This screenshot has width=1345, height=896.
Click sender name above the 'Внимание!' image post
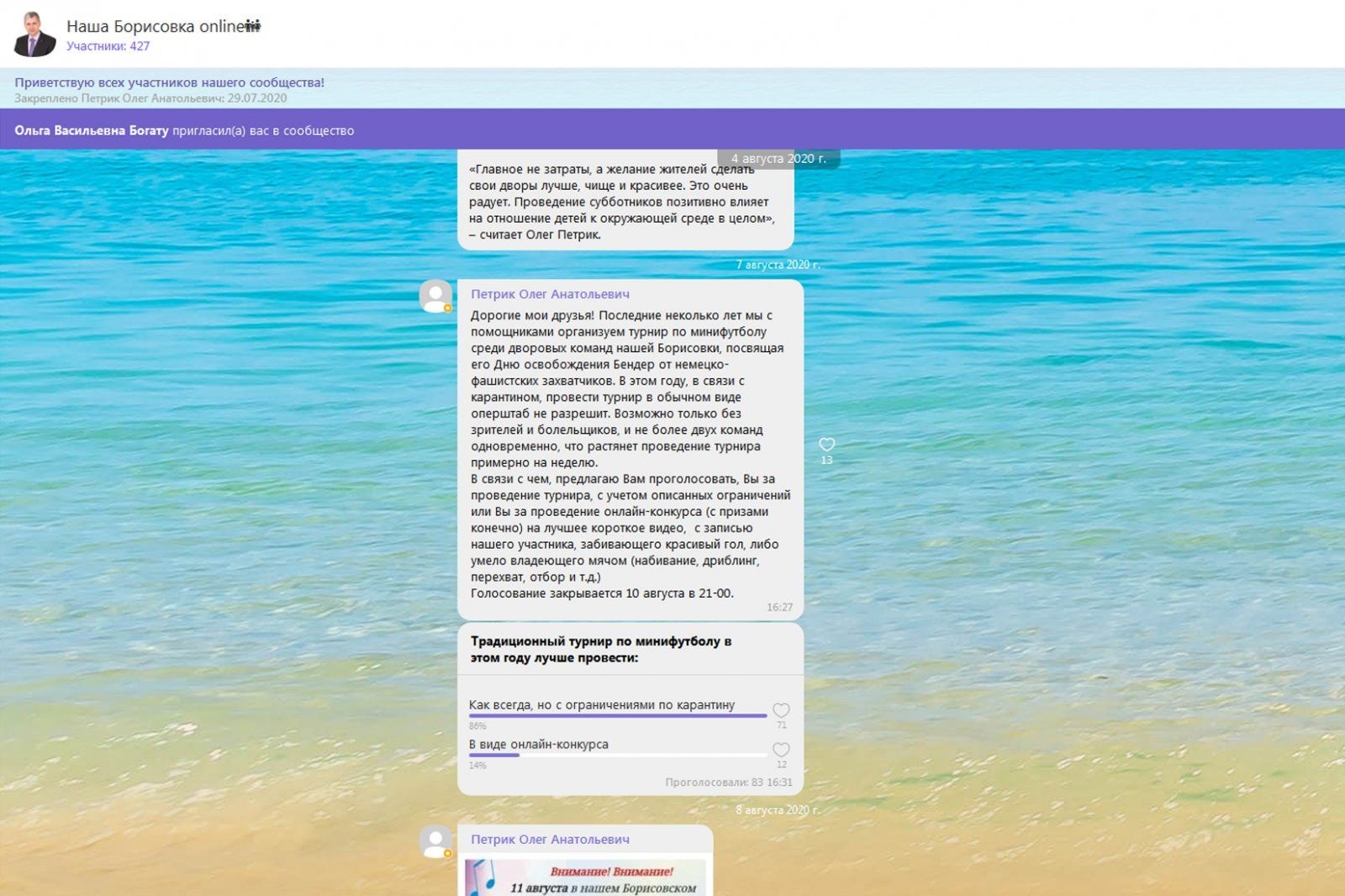pyautogui.click(x=550, y=839)
